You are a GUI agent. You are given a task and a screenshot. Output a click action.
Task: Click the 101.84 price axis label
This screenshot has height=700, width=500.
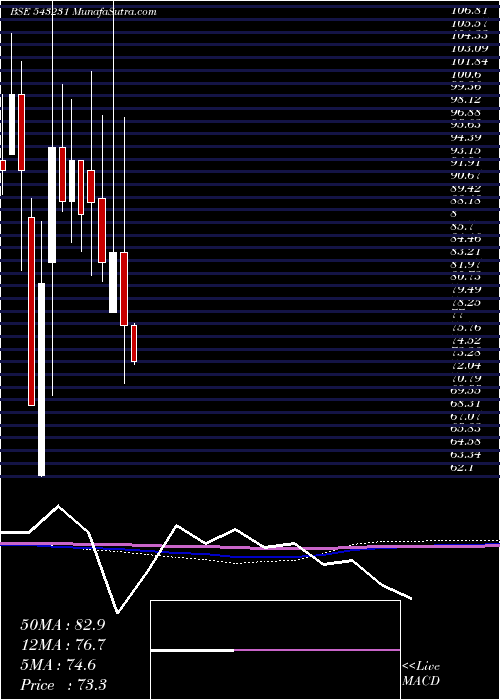click(468, 61)
